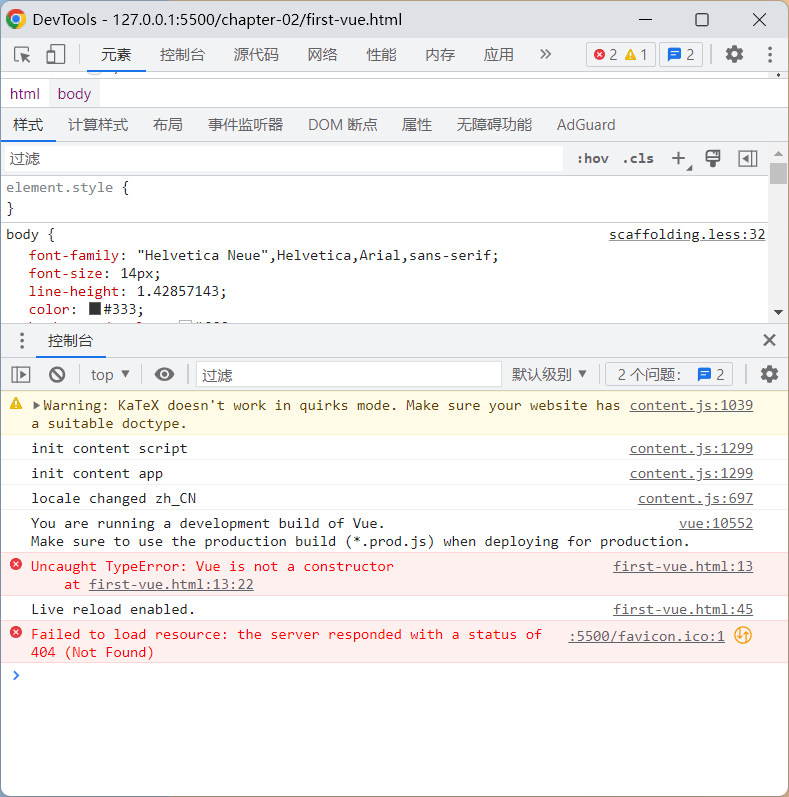Click the 2 issues badge in top toolbar
Viewport: 789px width, 797px height.
[x=681, y=54]
